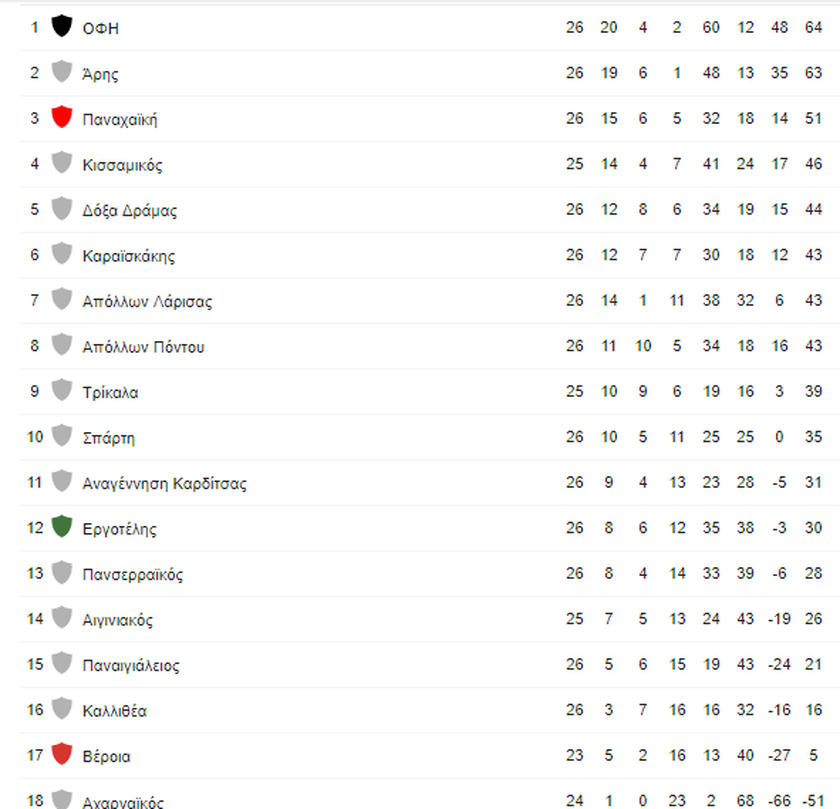The height and width of the screenshot is (809, 840).
Task: Select the Απόλλων Πόντου team name
Action: [144, 347]
